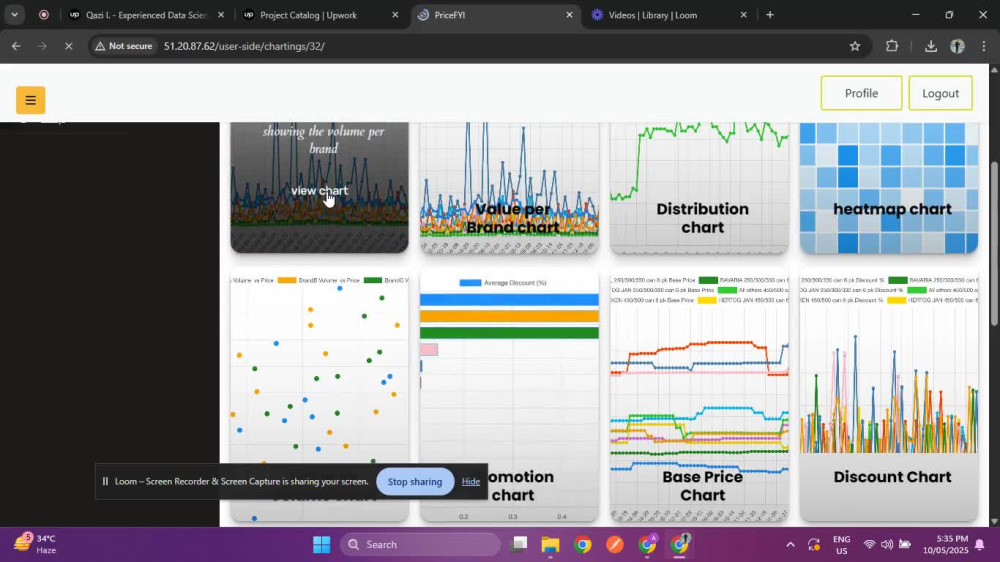Open Task View on the taskbar

point(520,544)
